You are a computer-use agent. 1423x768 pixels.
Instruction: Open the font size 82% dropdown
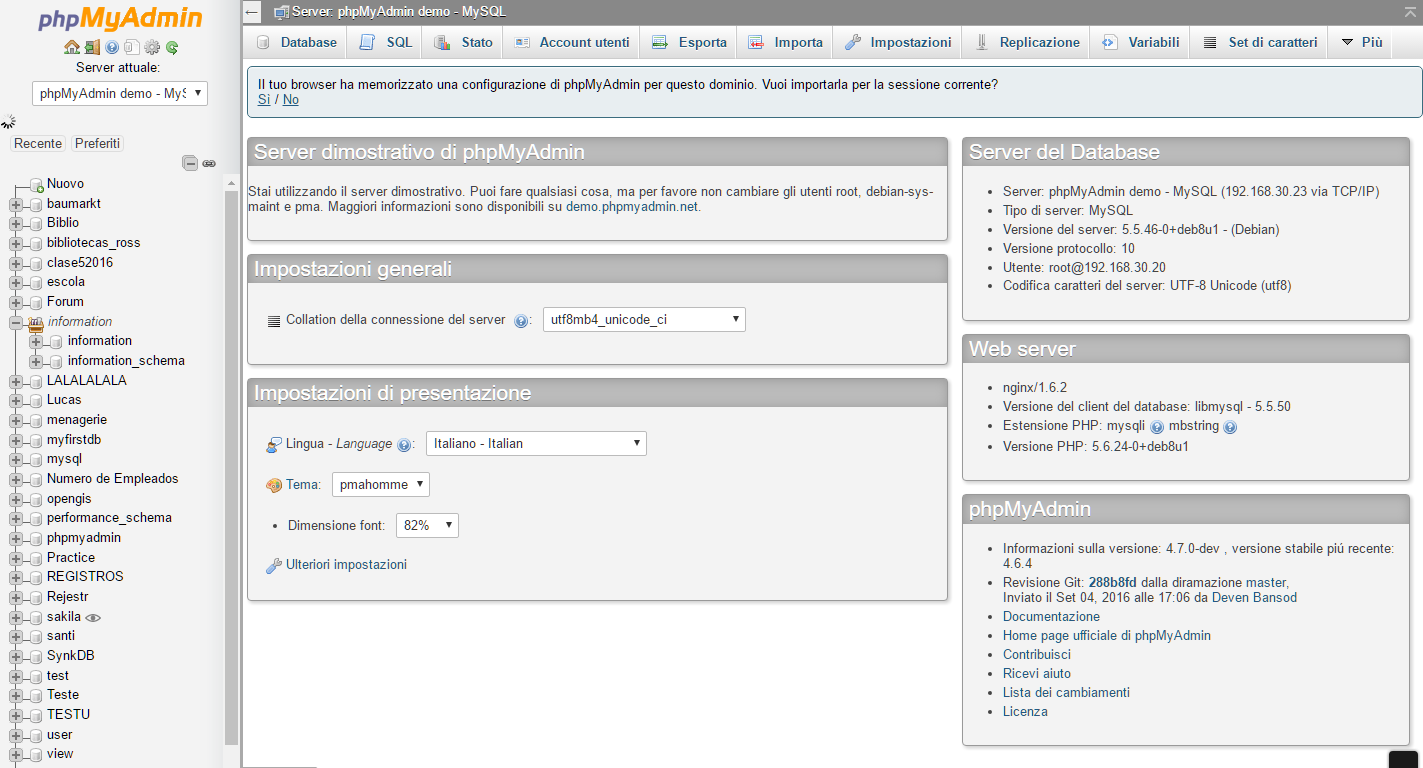pos(427,525)
